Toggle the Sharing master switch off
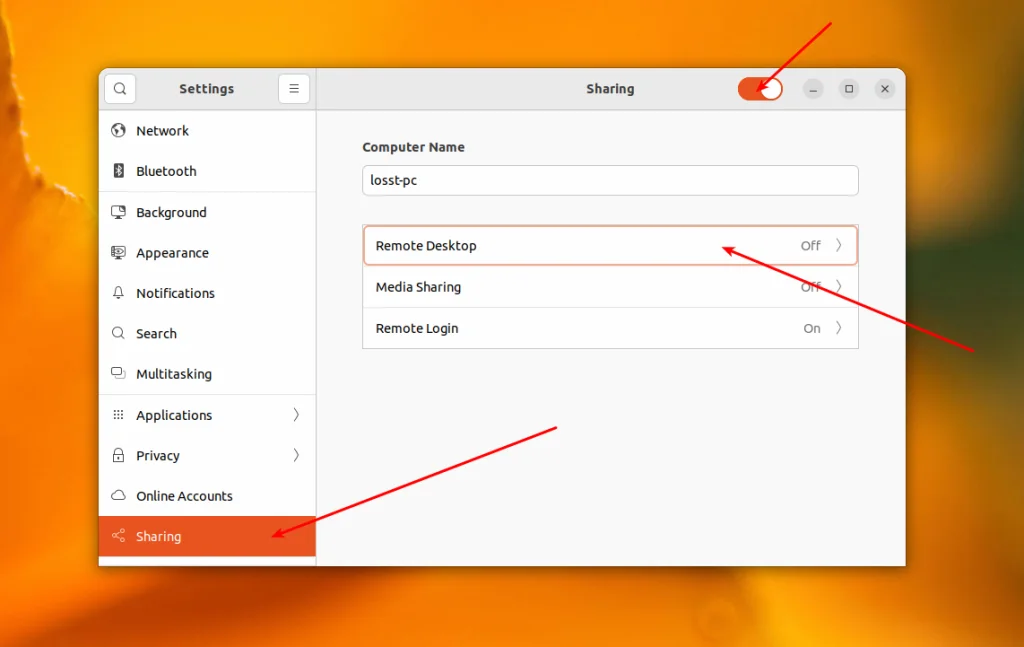Viewport: 1024px width, 647px height. 760,89
